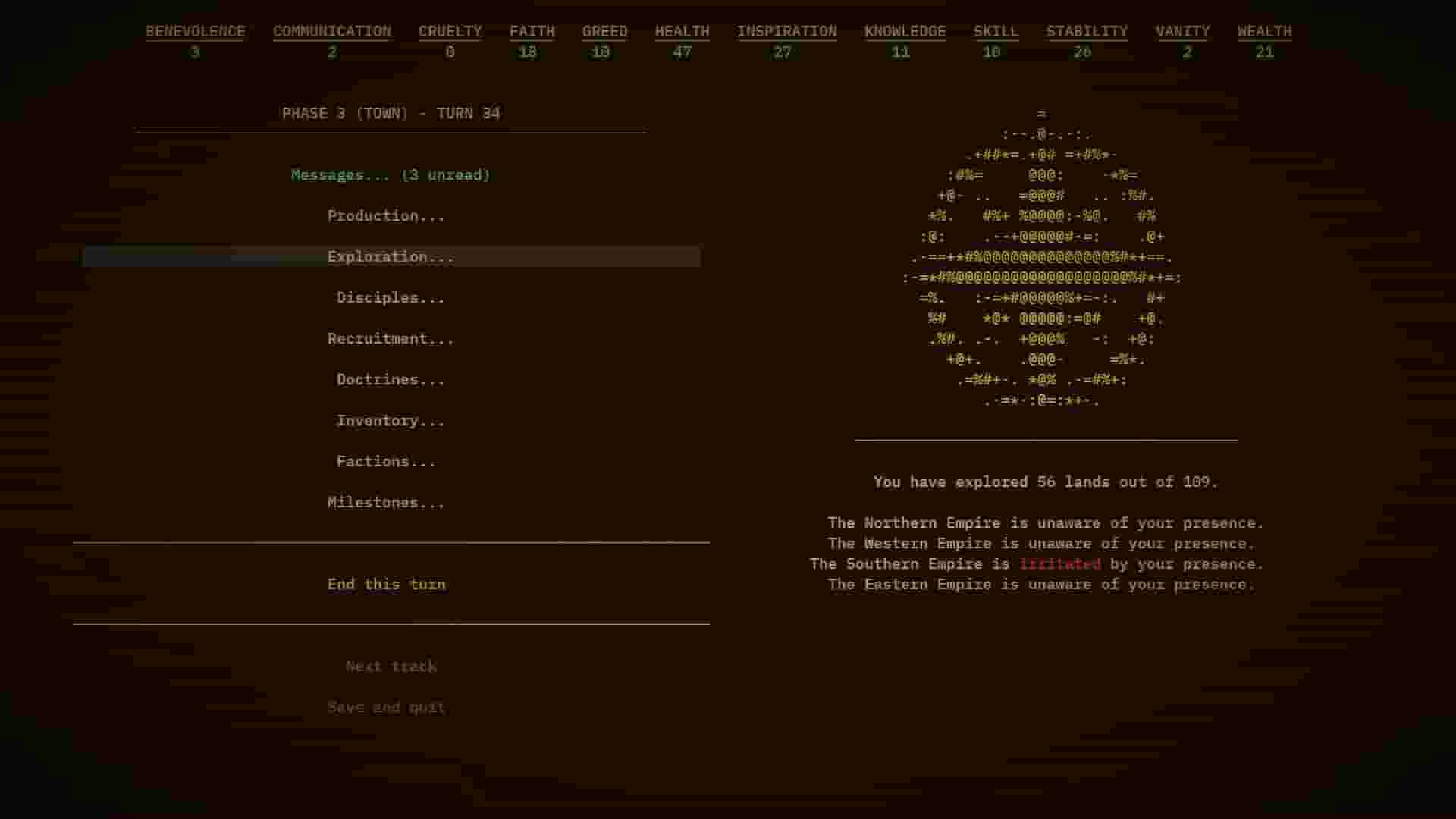
Task: Switch to the Next track
Action: pos(390,666)
